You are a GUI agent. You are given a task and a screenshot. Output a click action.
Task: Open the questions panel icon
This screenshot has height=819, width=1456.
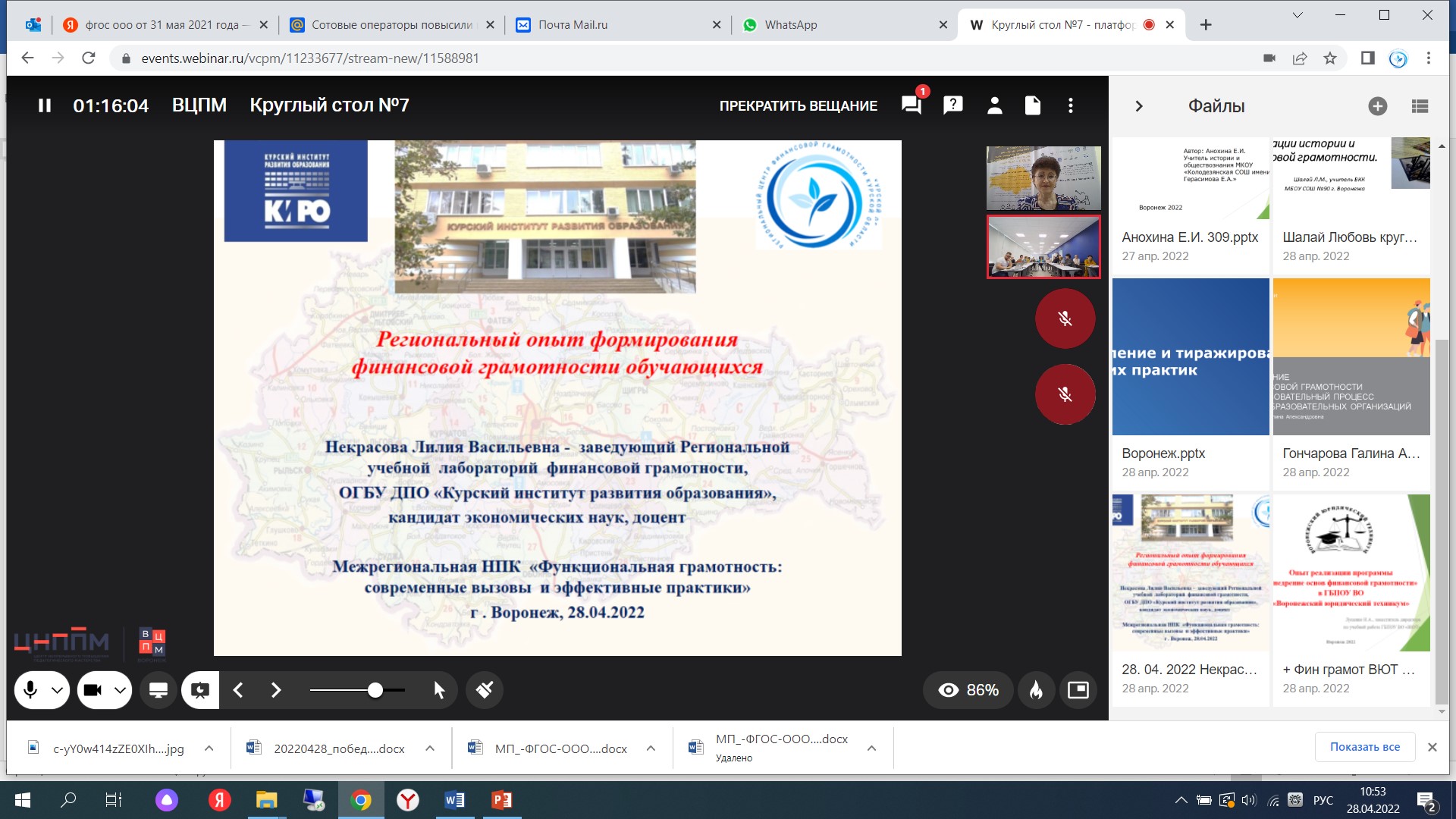coord(953,105)
